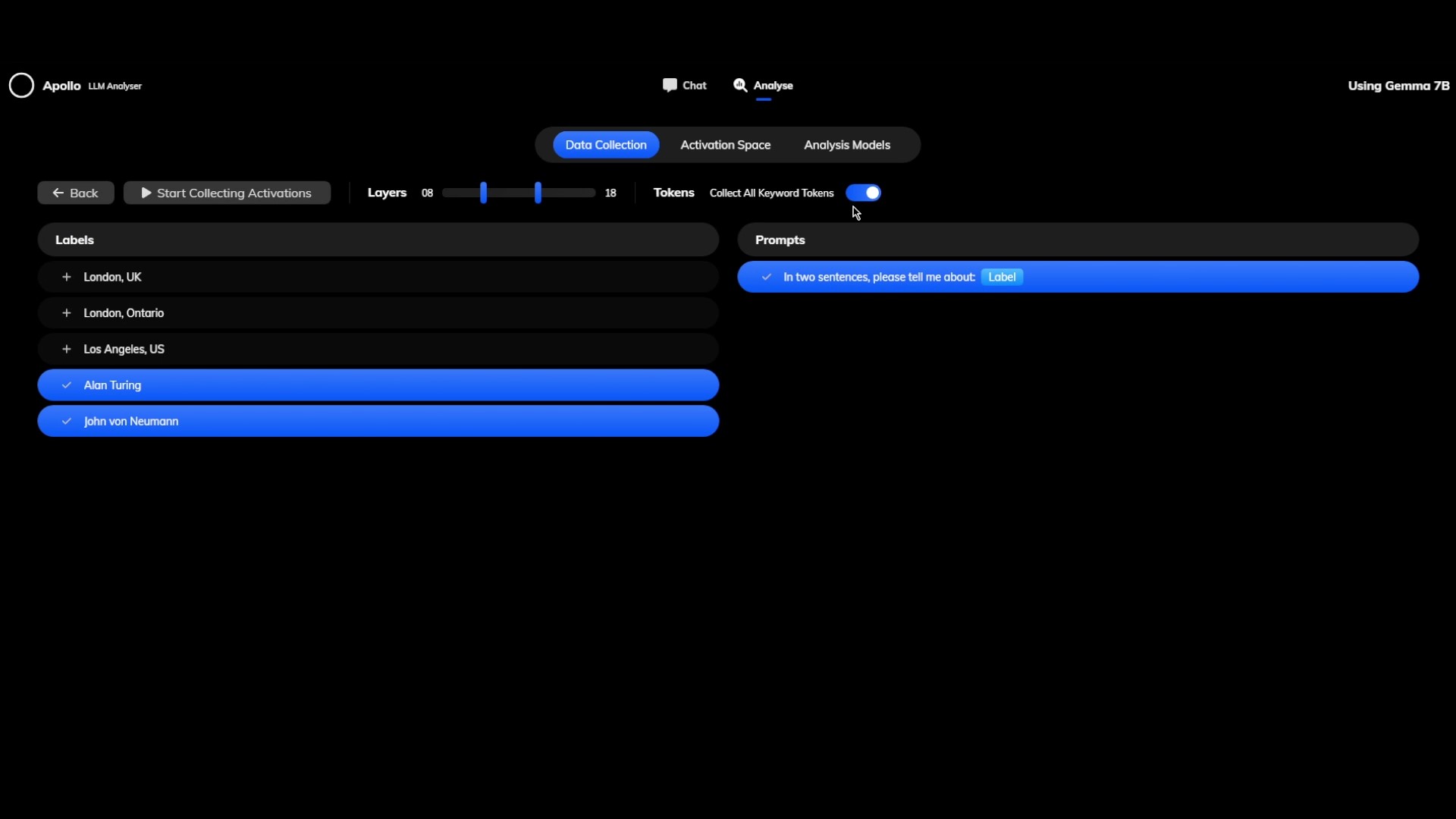The height and width of the screenshot is (819, 1456).
Task: Click Using Gemma 7B model text
Action: tap(1398, 86)
